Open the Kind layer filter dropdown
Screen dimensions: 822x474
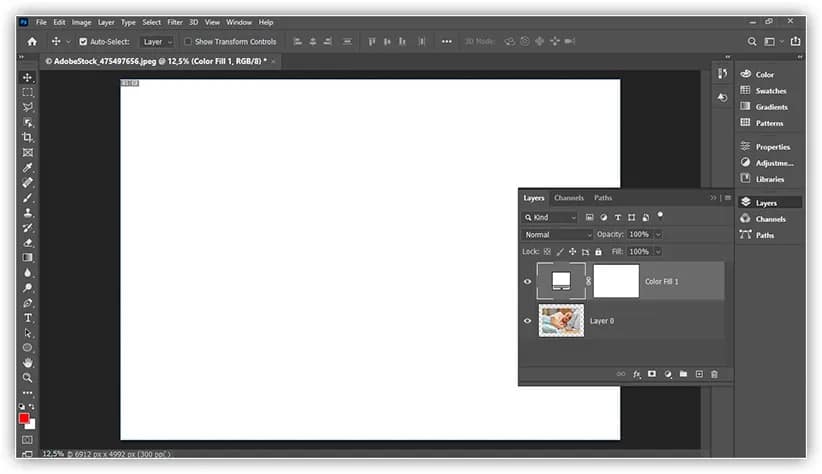550,217
